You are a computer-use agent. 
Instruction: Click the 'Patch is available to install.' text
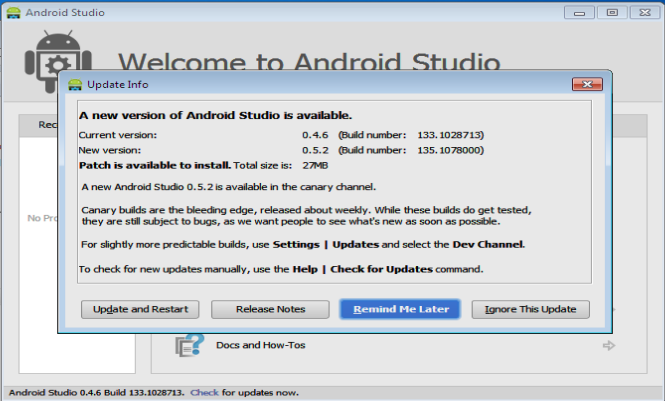tap(155, 165)
